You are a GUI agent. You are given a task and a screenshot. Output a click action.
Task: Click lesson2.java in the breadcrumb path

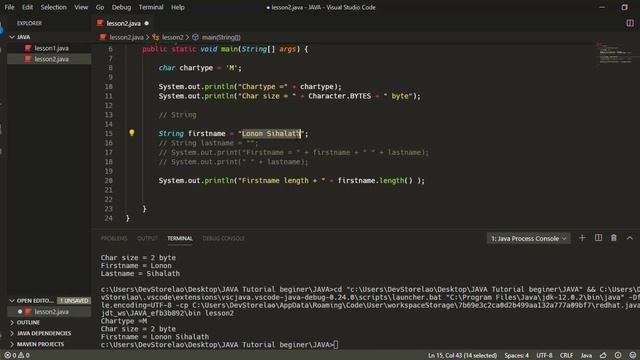126,38
